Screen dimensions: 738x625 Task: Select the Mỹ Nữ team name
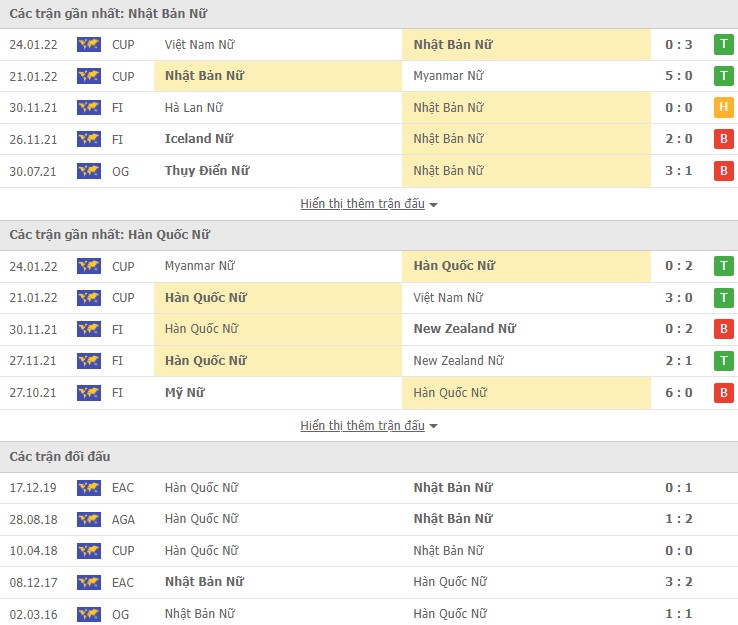tap(184, 393)
